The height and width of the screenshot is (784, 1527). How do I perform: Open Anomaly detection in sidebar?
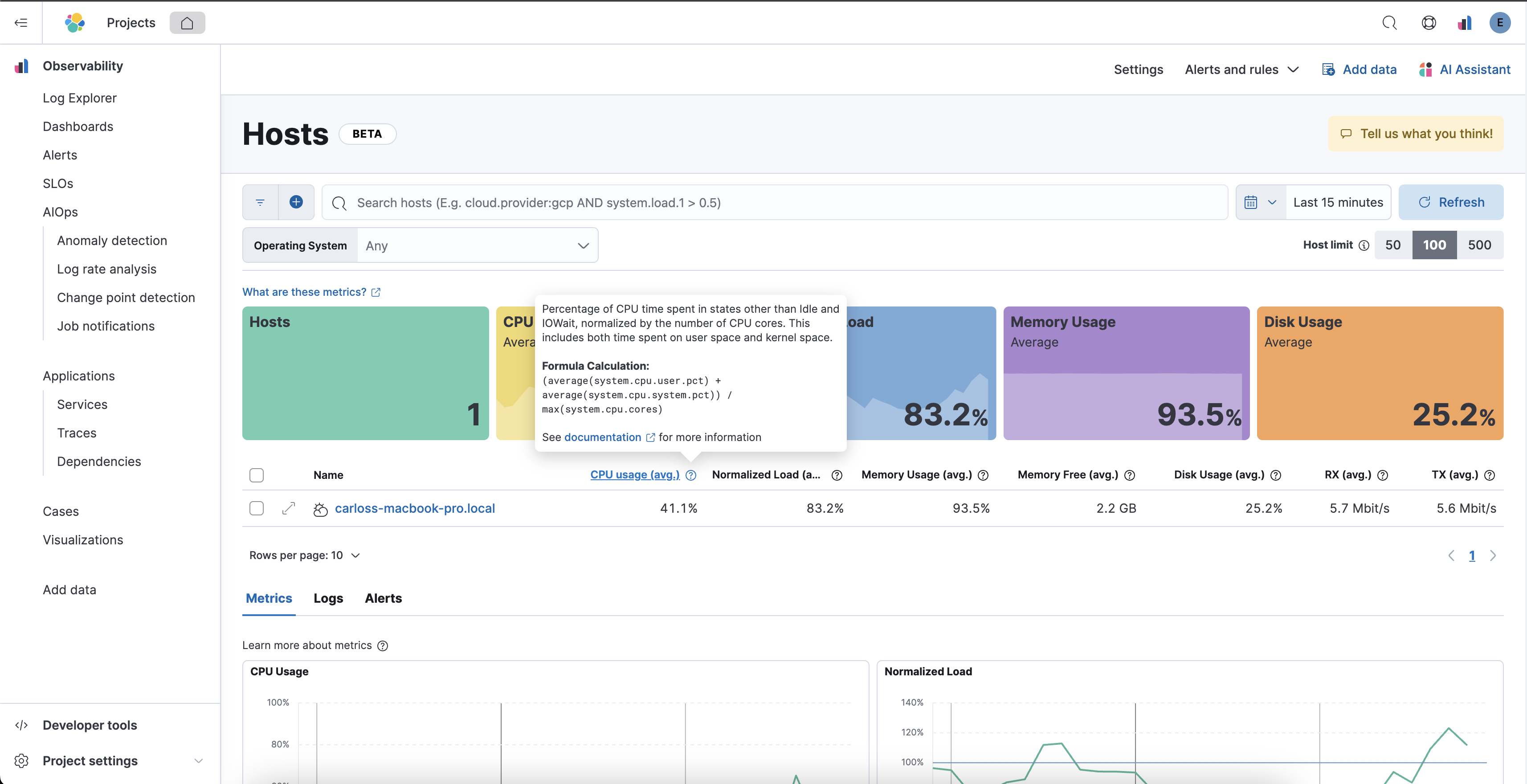coord(112,241)
